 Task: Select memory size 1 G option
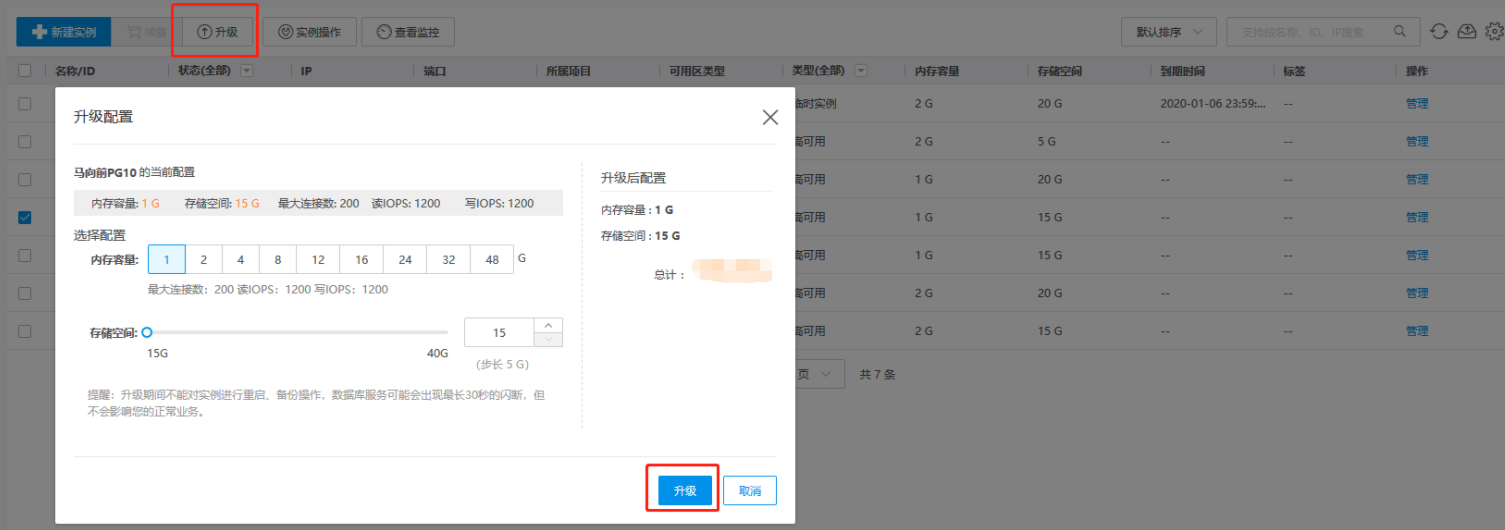167,259
